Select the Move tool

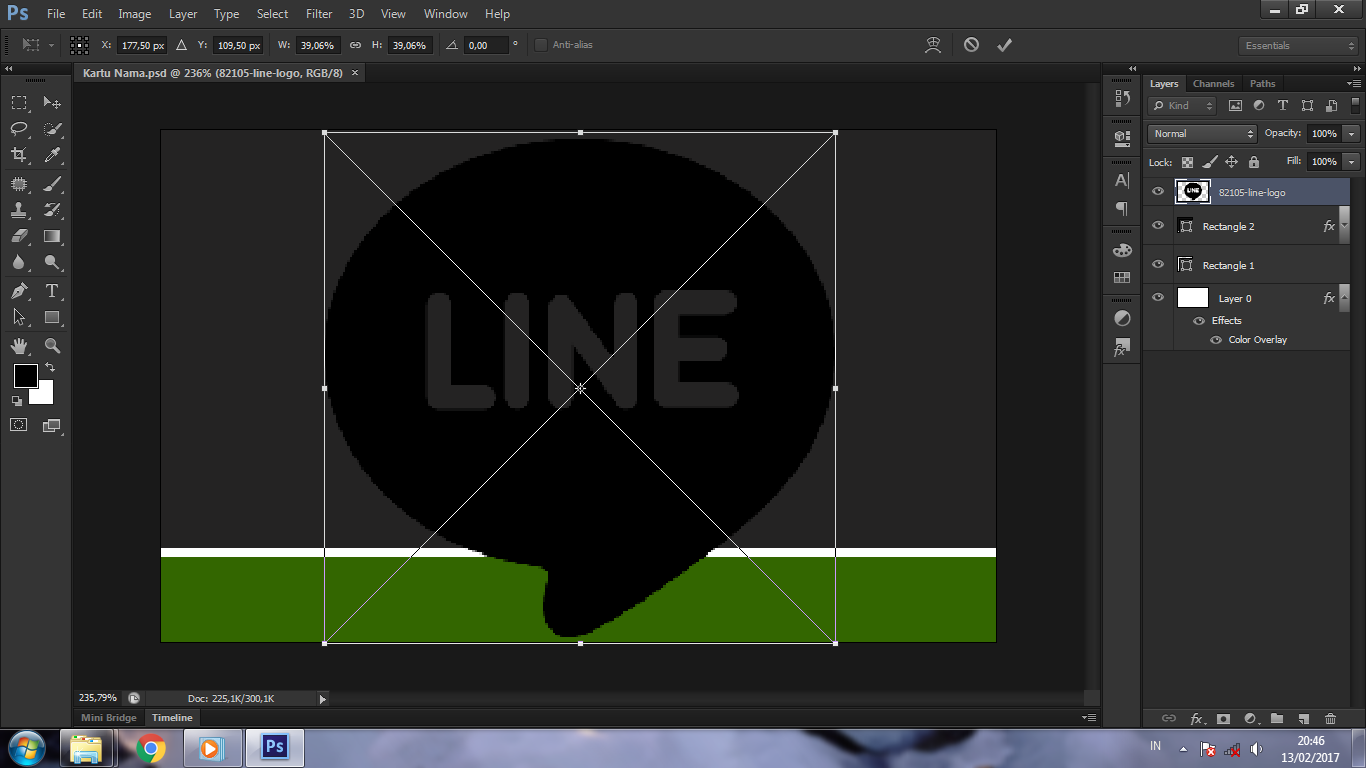[52, 102]
